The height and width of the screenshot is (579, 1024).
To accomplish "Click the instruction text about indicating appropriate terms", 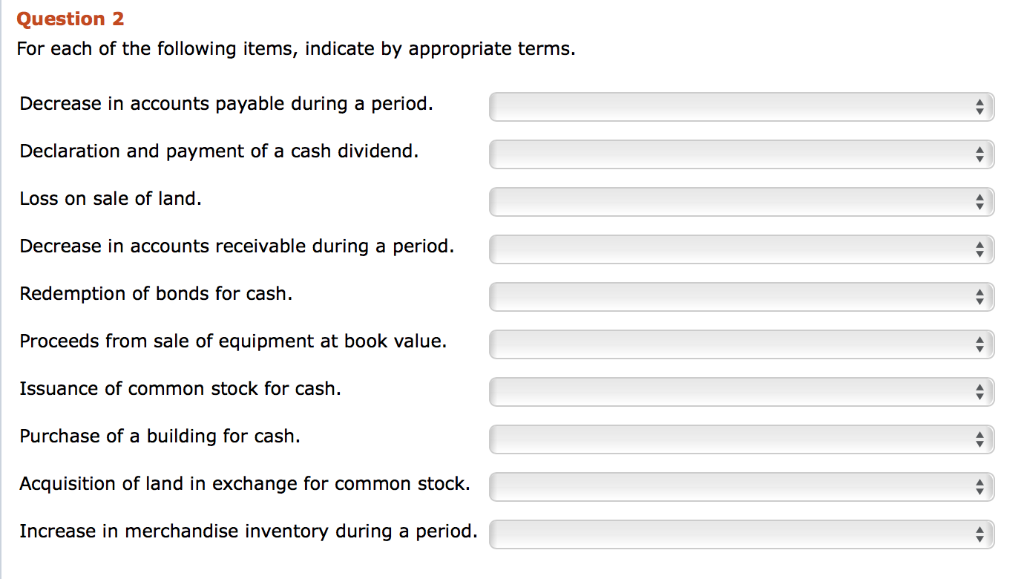I will point(295,48).
